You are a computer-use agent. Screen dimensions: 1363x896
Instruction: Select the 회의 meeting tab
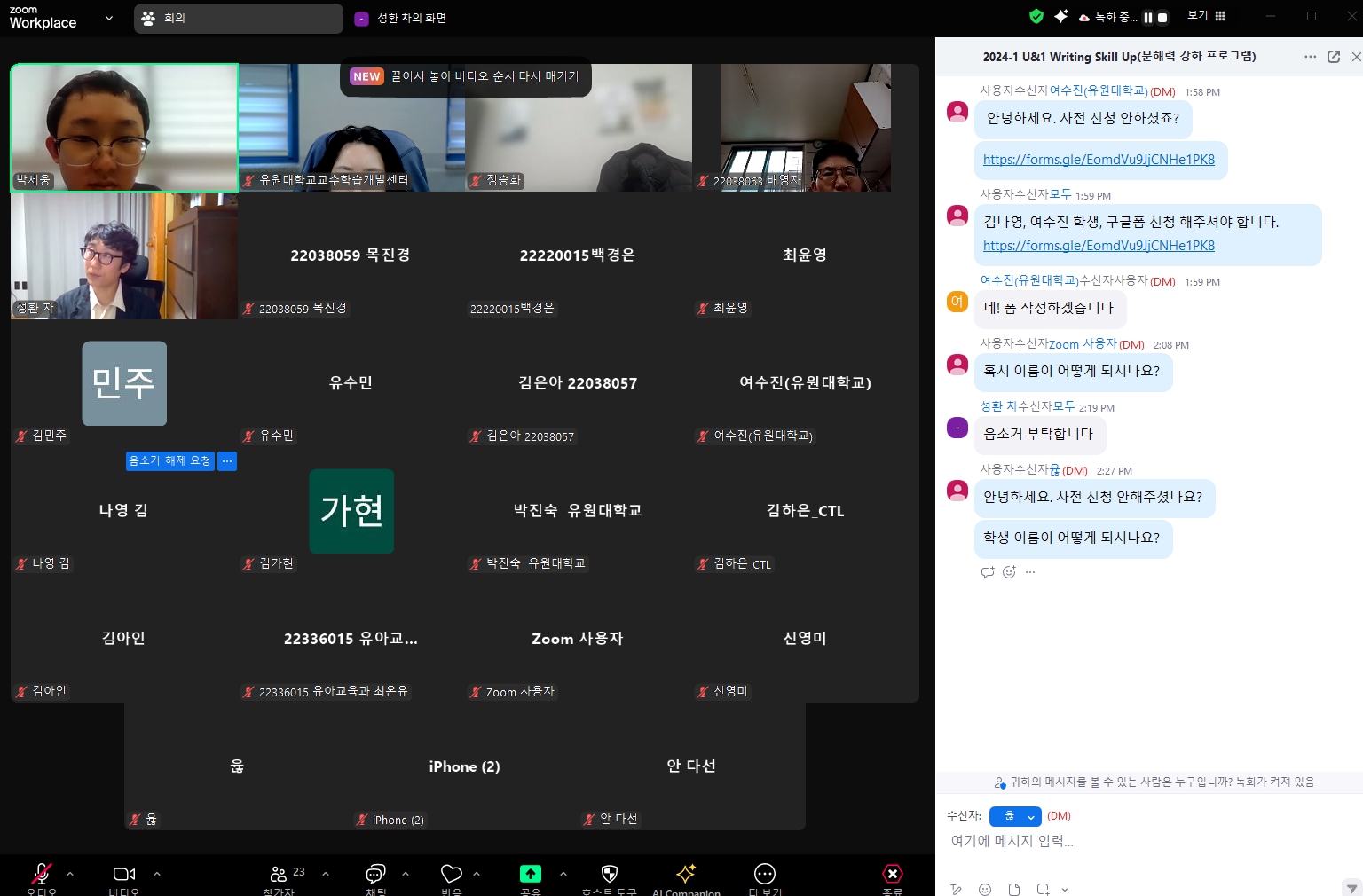pos(238,18)
